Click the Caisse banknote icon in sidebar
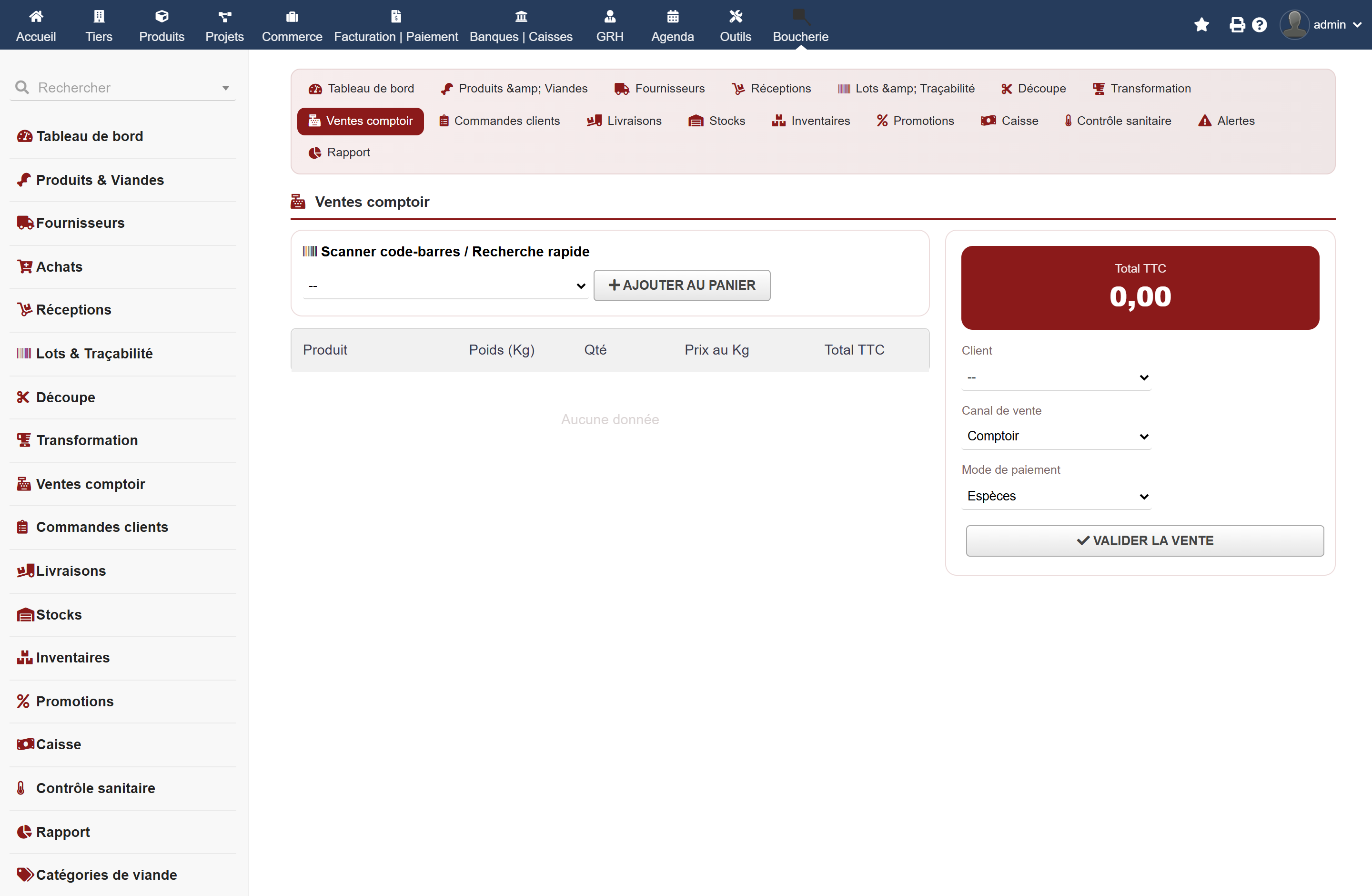The image size is (1372, 896). point(25,744)
